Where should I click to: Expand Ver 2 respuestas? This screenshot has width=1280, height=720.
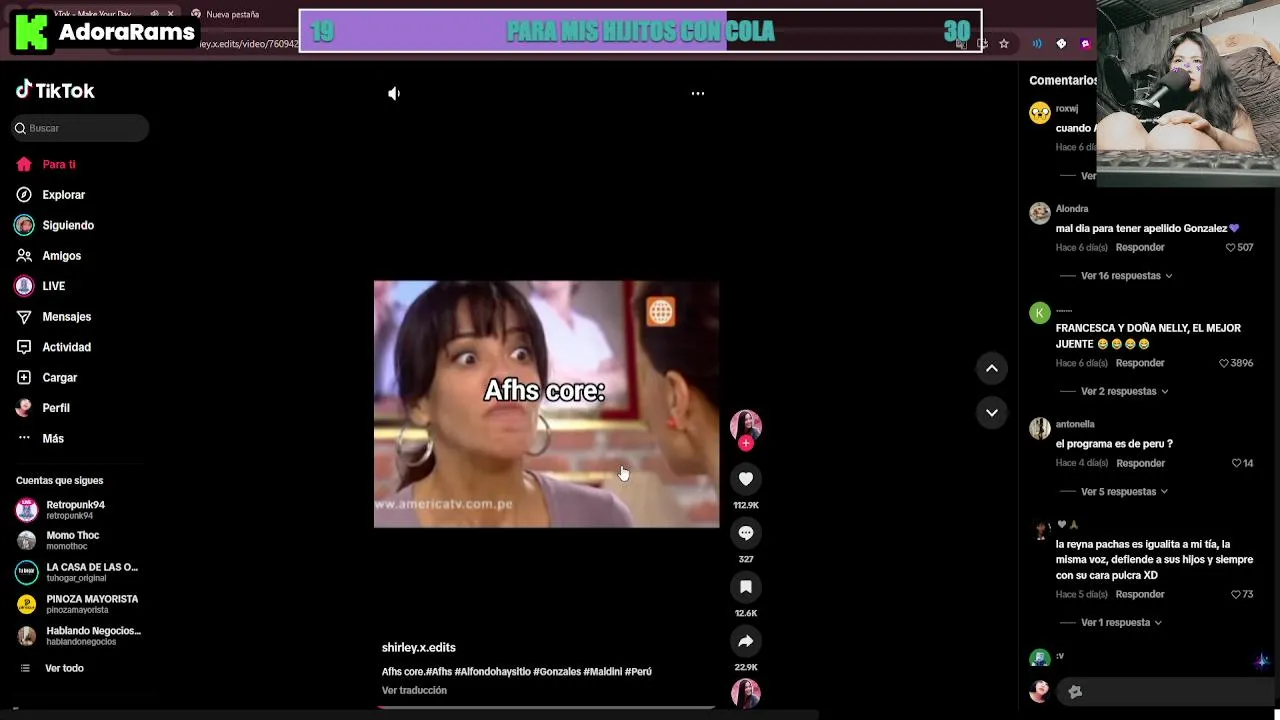(x=1124, y=391)
